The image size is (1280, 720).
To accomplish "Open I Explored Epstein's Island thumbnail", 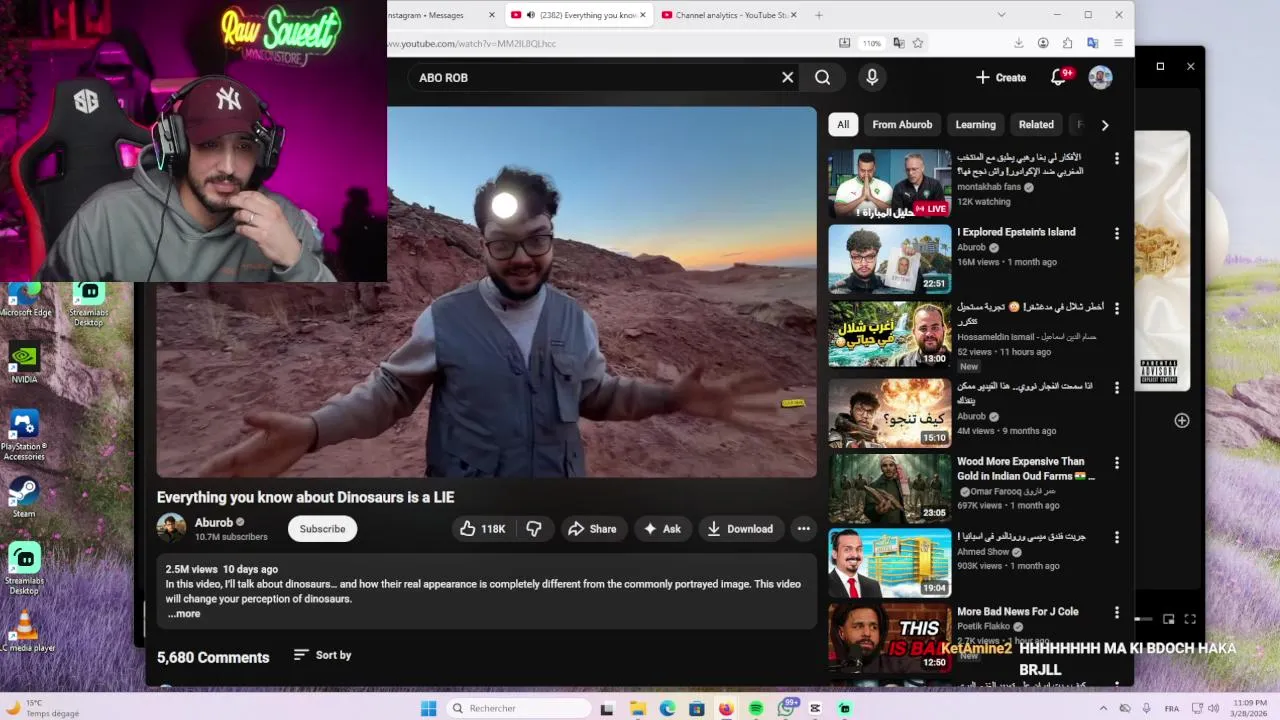I will (x=889, y=259).
